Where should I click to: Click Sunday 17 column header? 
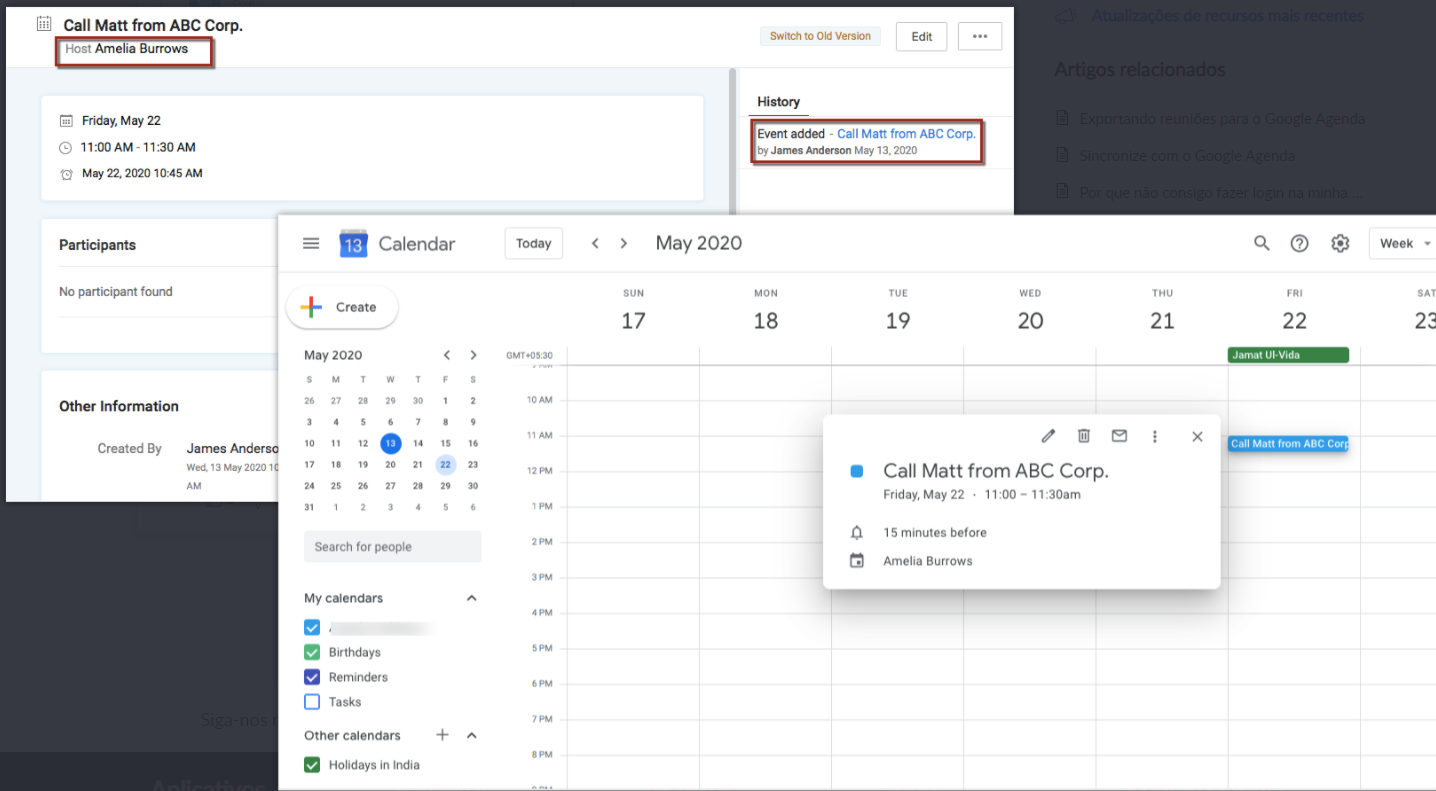pos(633,312)
